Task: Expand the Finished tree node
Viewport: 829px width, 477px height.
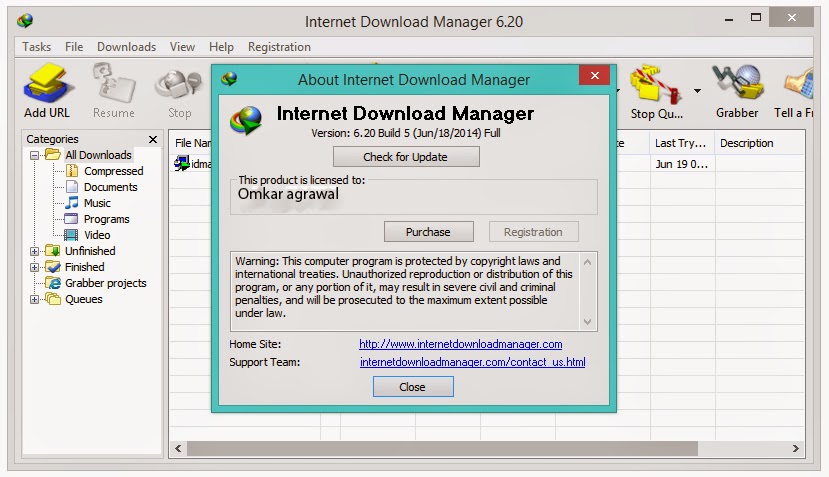Action: (x=34, y=267)
